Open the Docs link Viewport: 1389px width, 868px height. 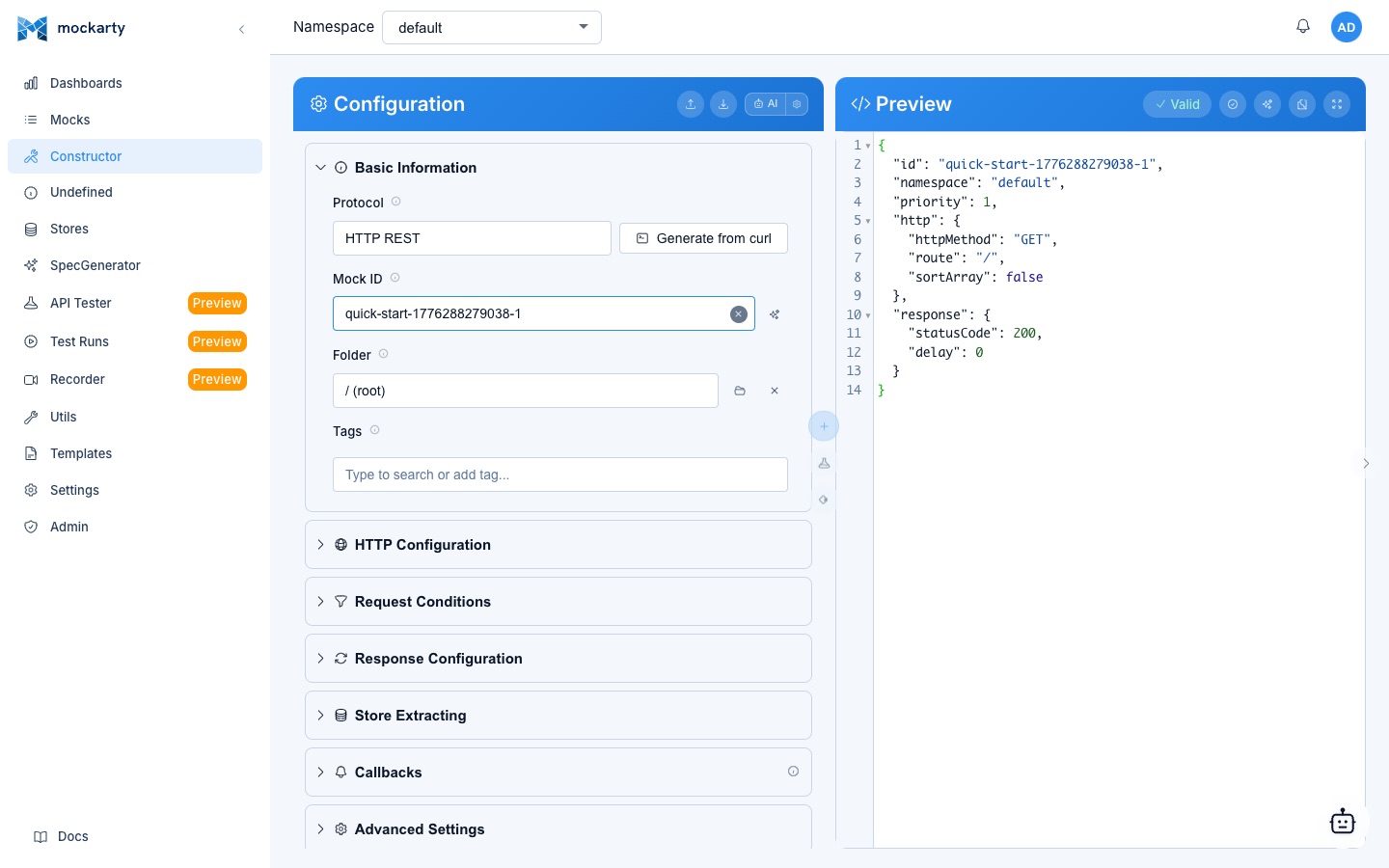pyautogui.click(x=61, y=836)
